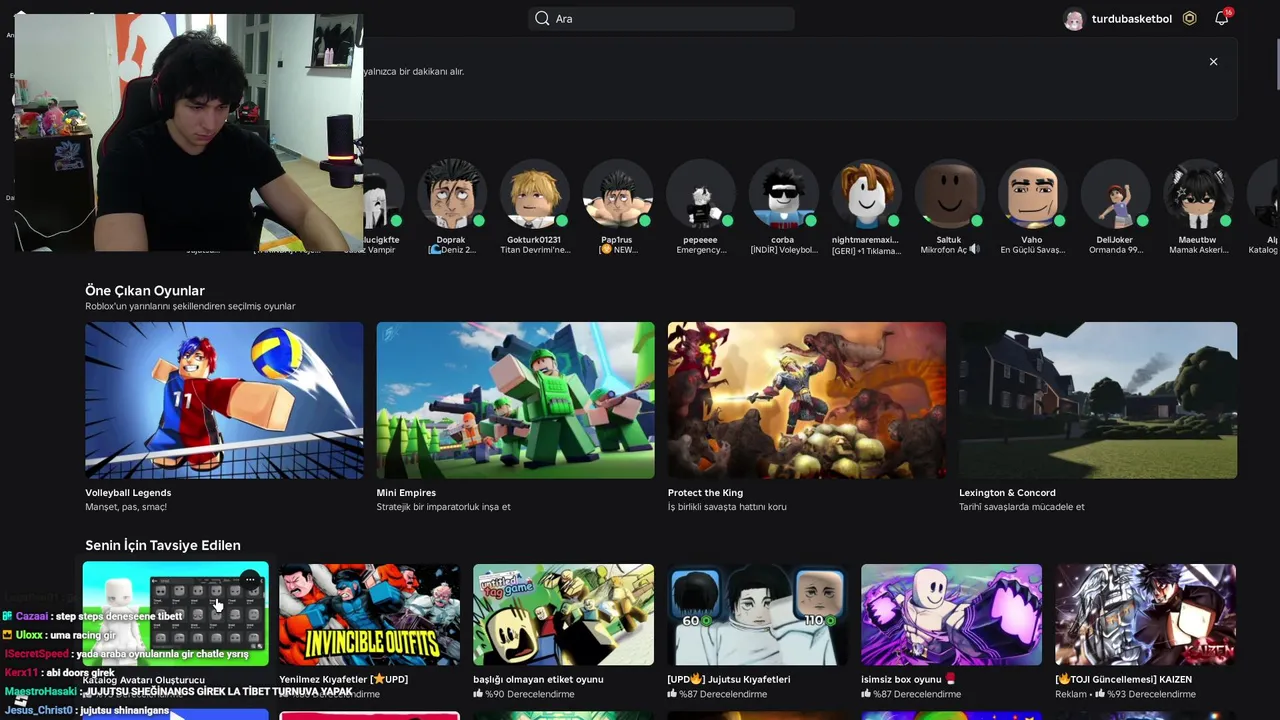Open the Robux balance icon
The height and width of the screenshot is (720, 1280).
pos(1189,18)
